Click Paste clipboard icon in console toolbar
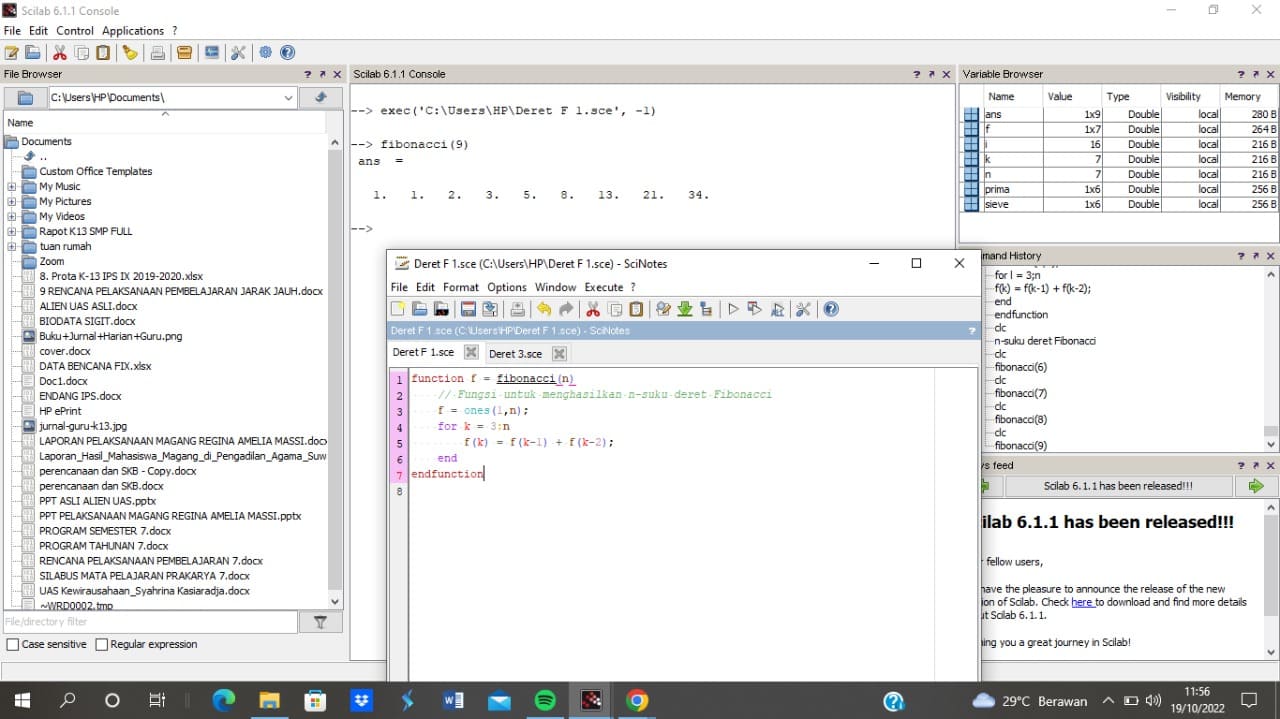 [x=103, y=53]
